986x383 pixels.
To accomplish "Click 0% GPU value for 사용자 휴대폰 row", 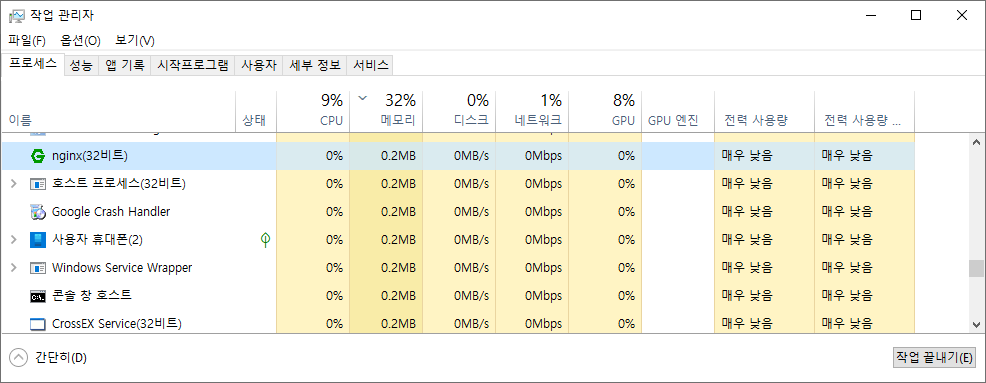I will pos(626,240).
